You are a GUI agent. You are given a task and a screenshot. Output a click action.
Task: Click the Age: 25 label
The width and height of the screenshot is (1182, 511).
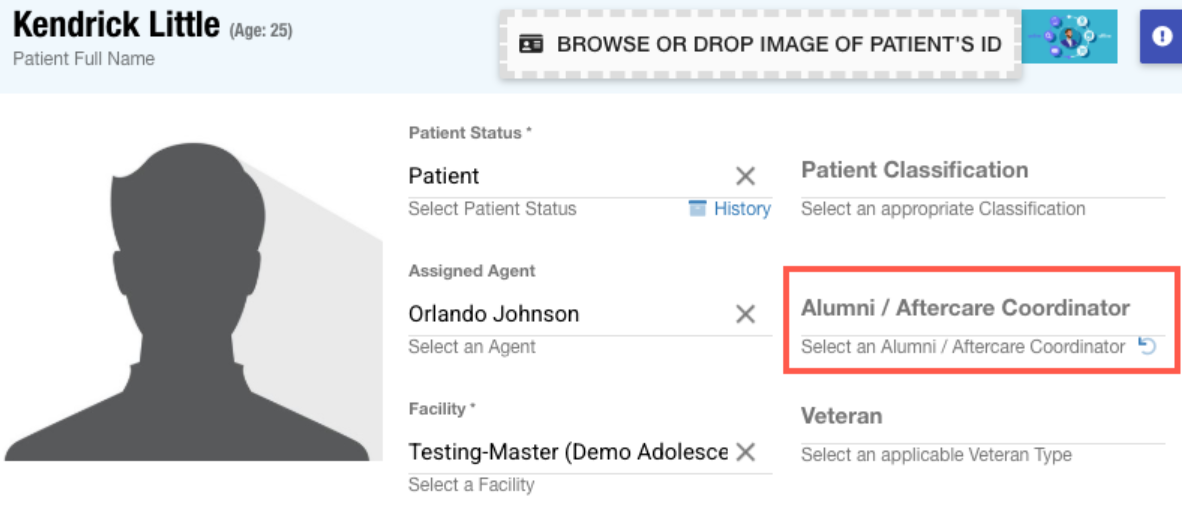(261, 31)
